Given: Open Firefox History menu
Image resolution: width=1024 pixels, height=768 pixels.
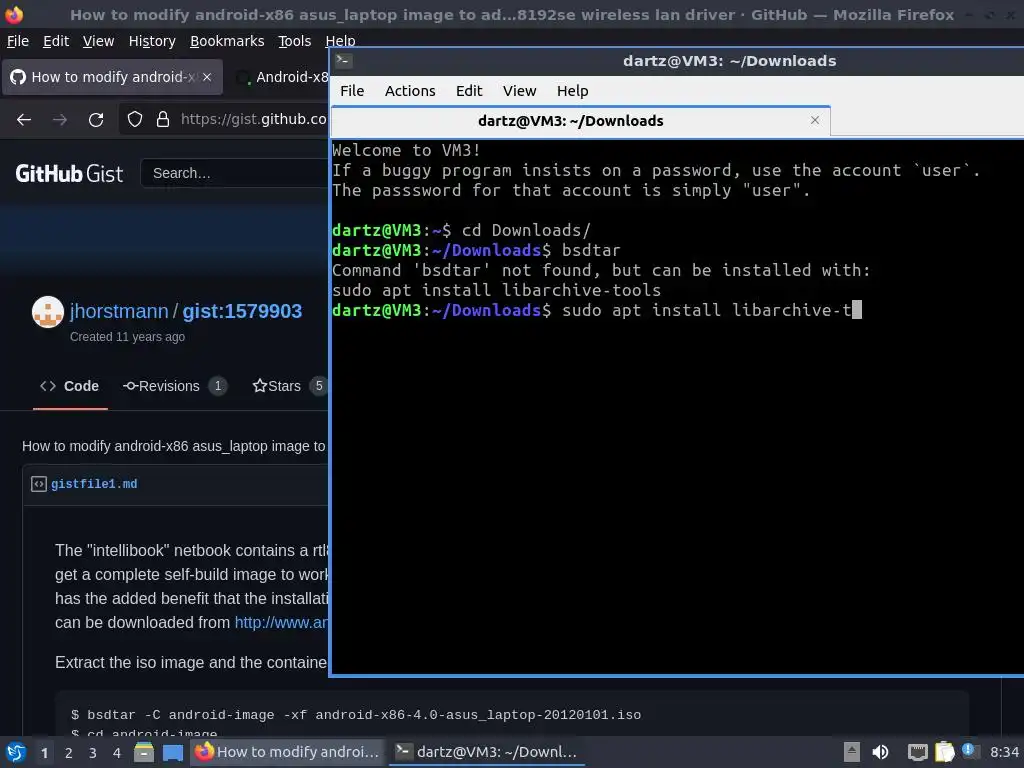Looking at the screenshot, I should (x=152, y=41).
